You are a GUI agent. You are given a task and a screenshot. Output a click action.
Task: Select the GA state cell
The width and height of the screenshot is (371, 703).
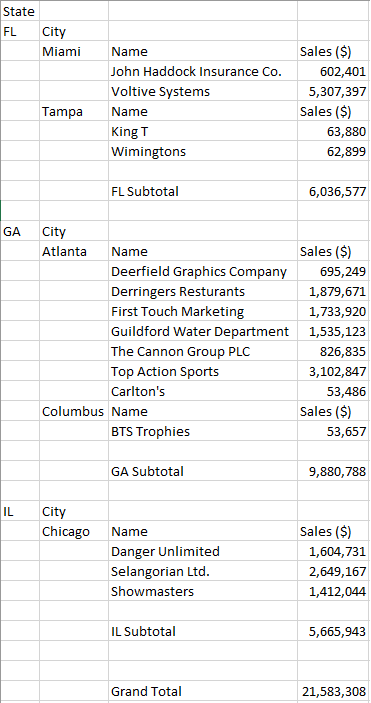20,231
